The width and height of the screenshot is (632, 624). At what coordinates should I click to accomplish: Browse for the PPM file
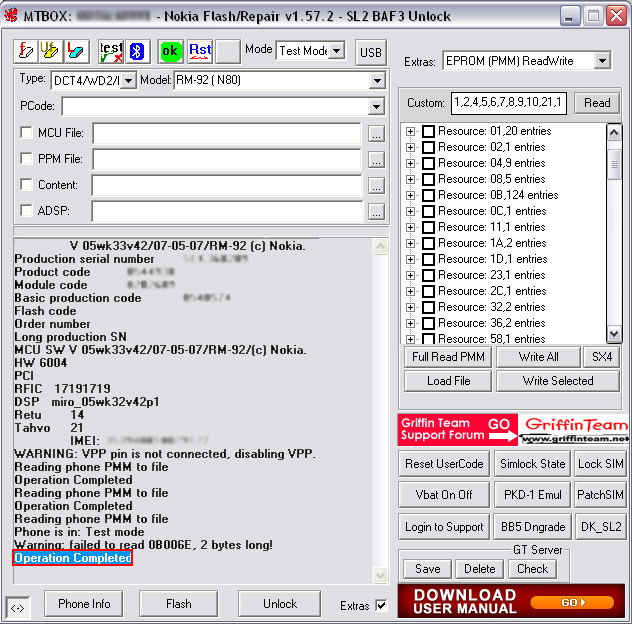(x=376, y=160)
